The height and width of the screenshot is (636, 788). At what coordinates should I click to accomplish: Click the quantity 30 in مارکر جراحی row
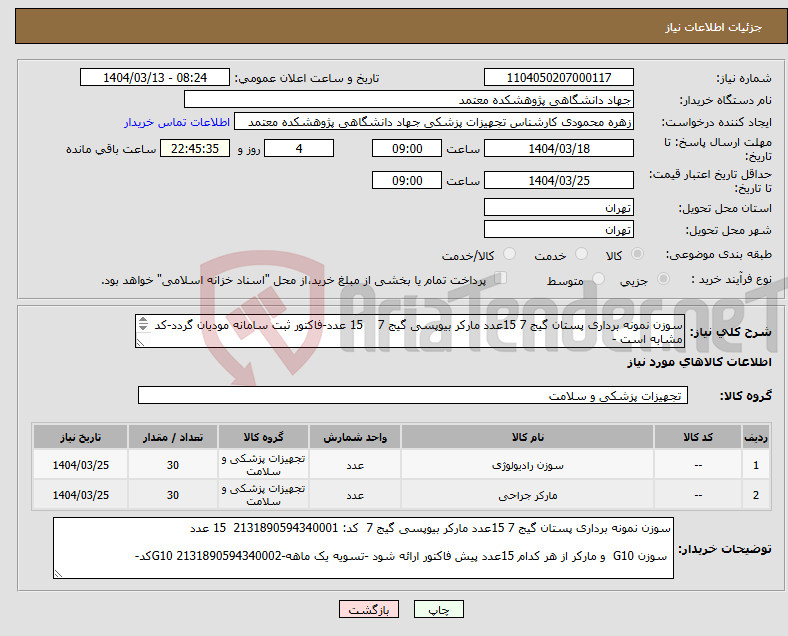pyautogui.click(x=173, y=495)
